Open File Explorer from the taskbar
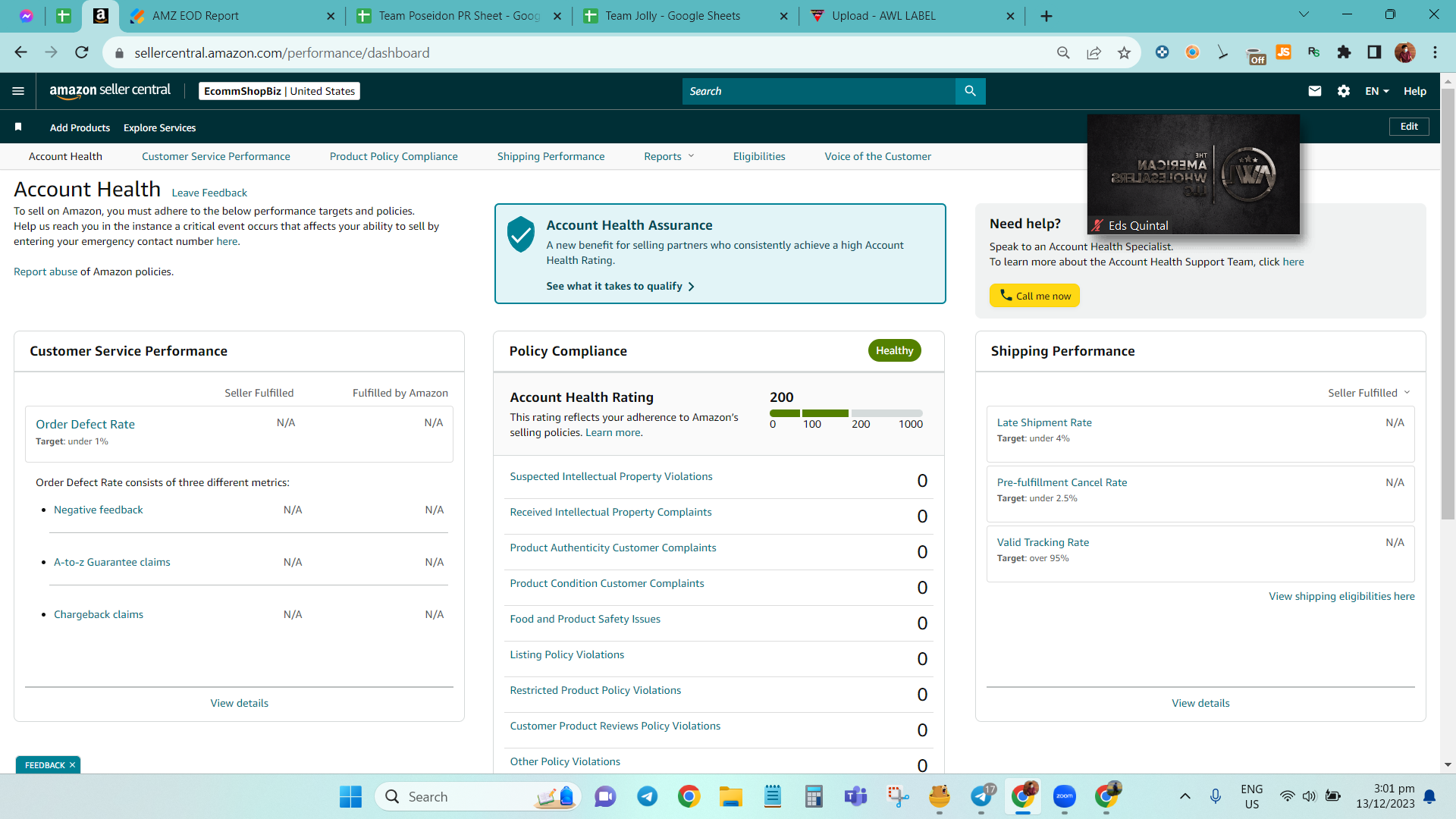Screen dimensions: 1456x819 731,796
